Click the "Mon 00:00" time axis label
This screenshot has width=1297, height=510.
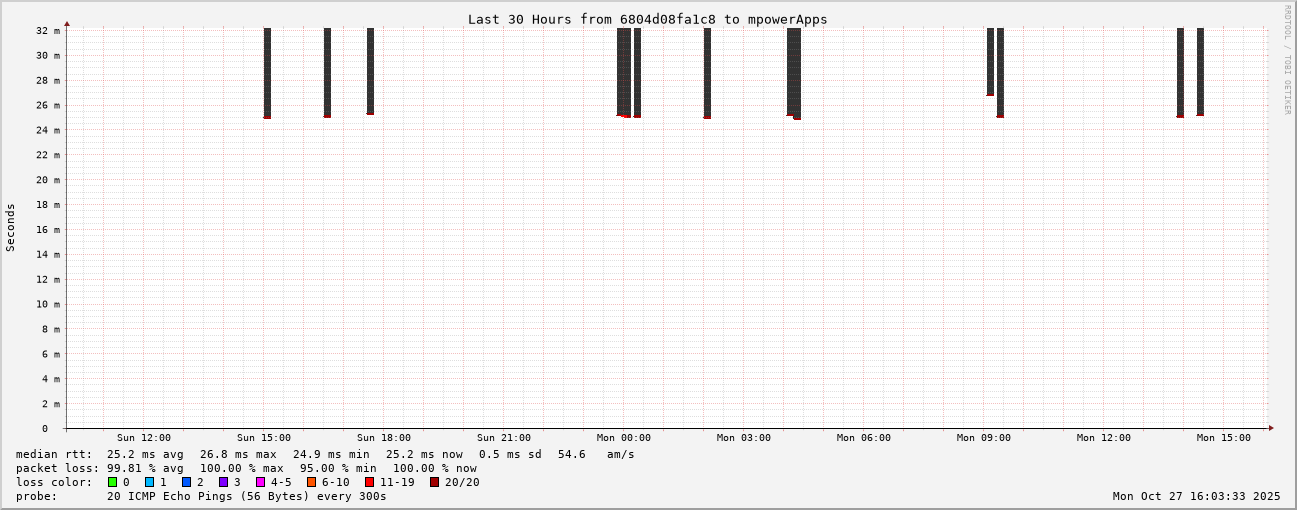click(623, 438)
